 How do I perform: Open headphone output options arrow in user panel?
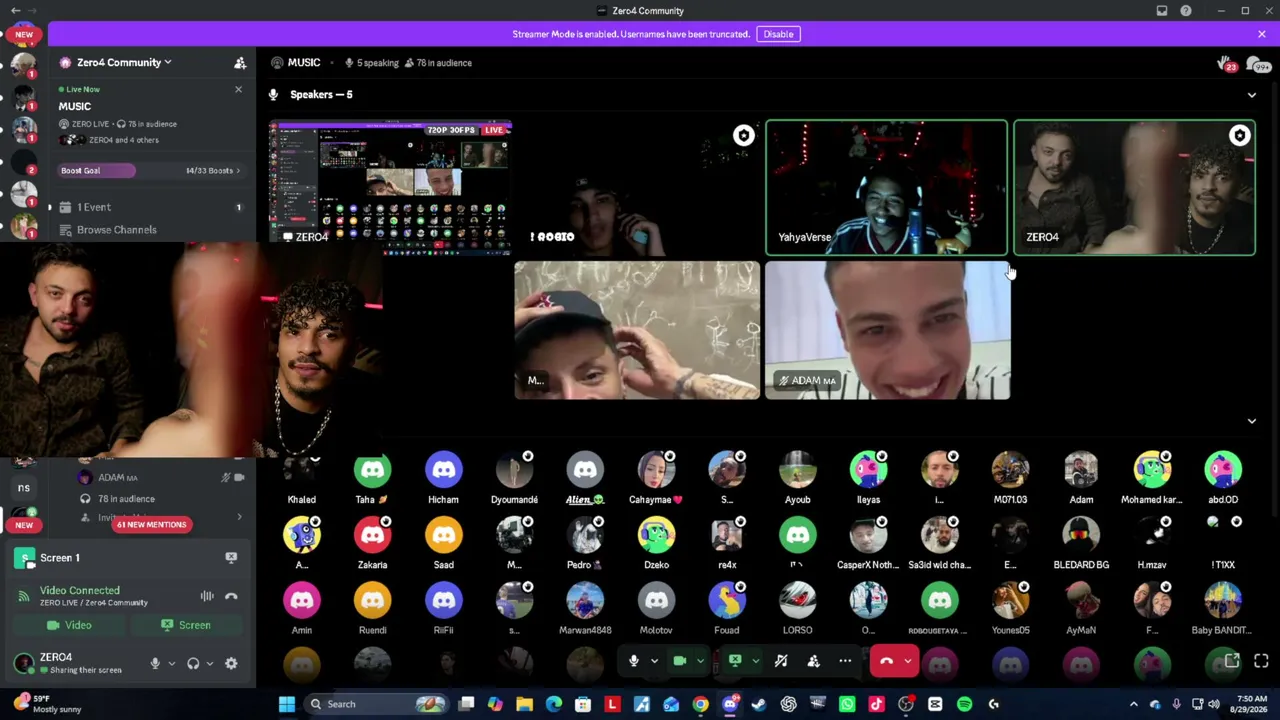(x=209, y=663)
